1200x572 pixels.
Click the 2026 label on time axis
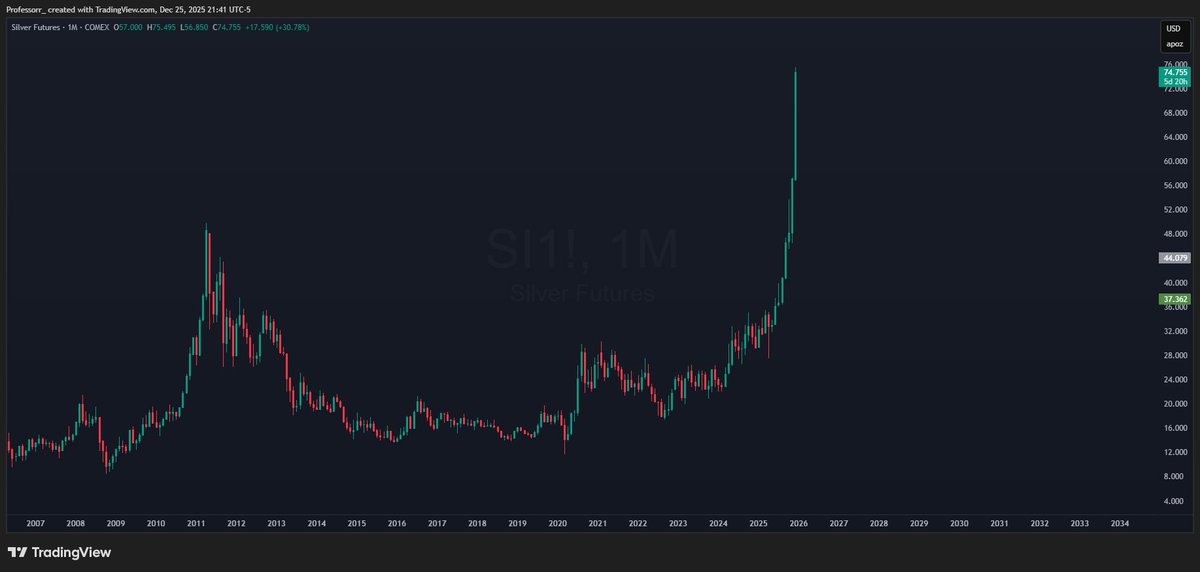(x=799, y=523)
